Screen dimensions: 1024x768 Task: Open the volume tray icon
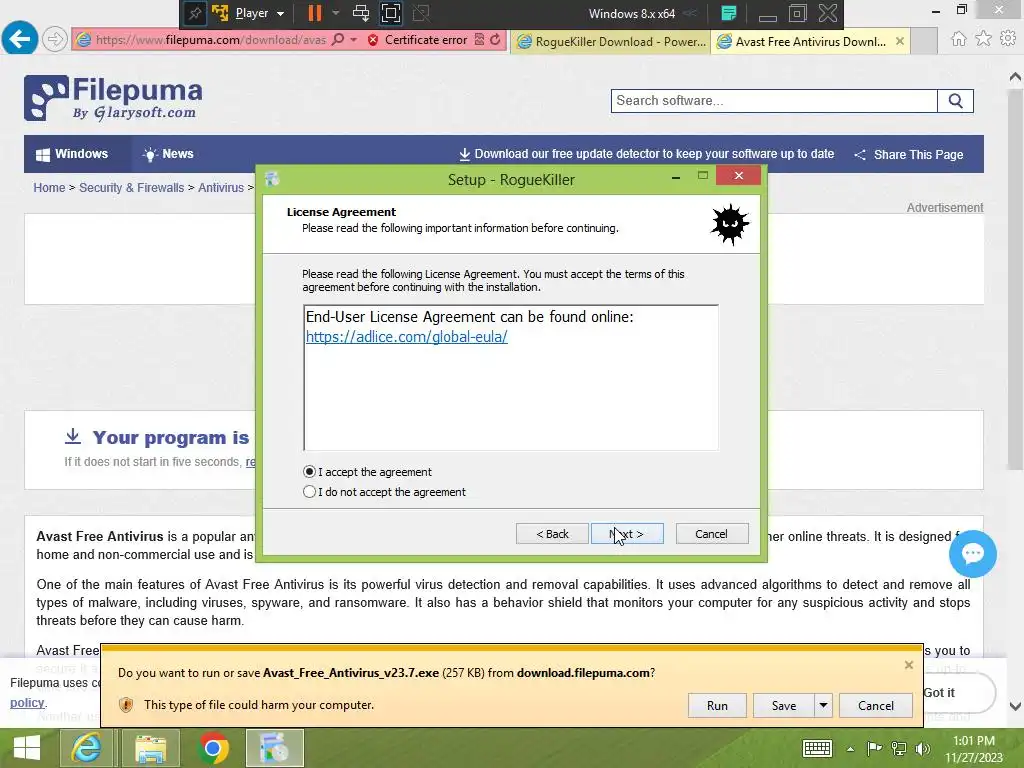pyautogui.click(x=923, y=748)
